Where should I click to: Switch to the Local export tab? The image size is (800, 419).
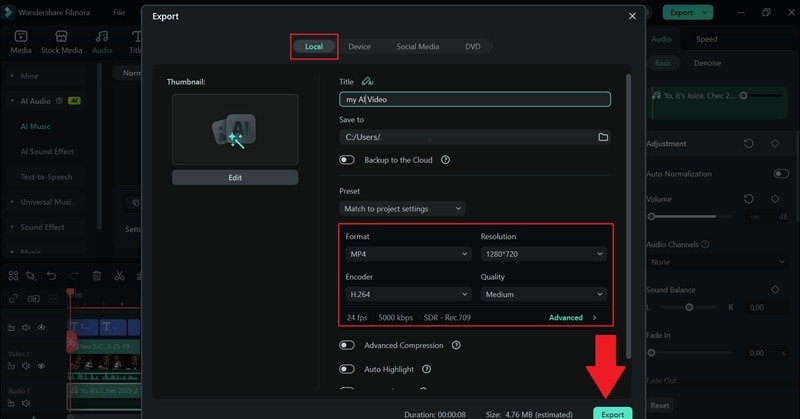pos(314,46)
